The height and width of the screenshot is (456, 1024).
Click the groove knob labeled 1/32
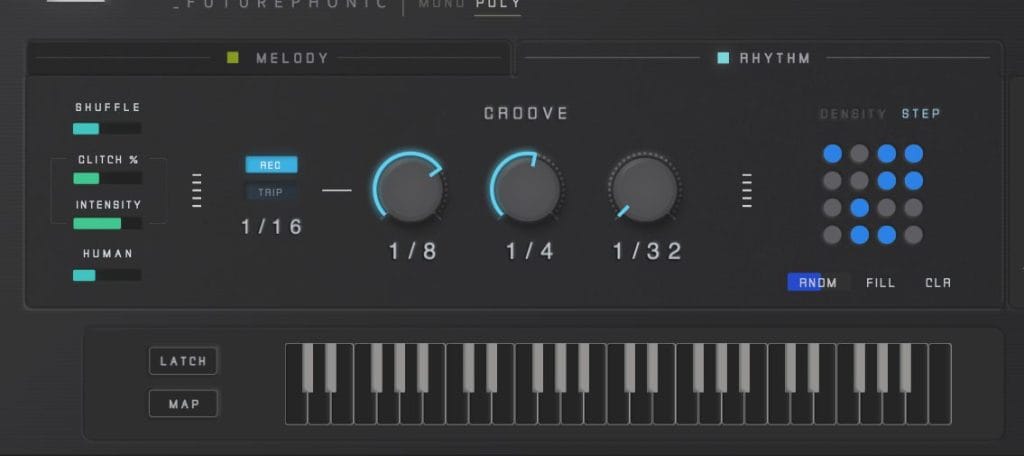(645, 189)
